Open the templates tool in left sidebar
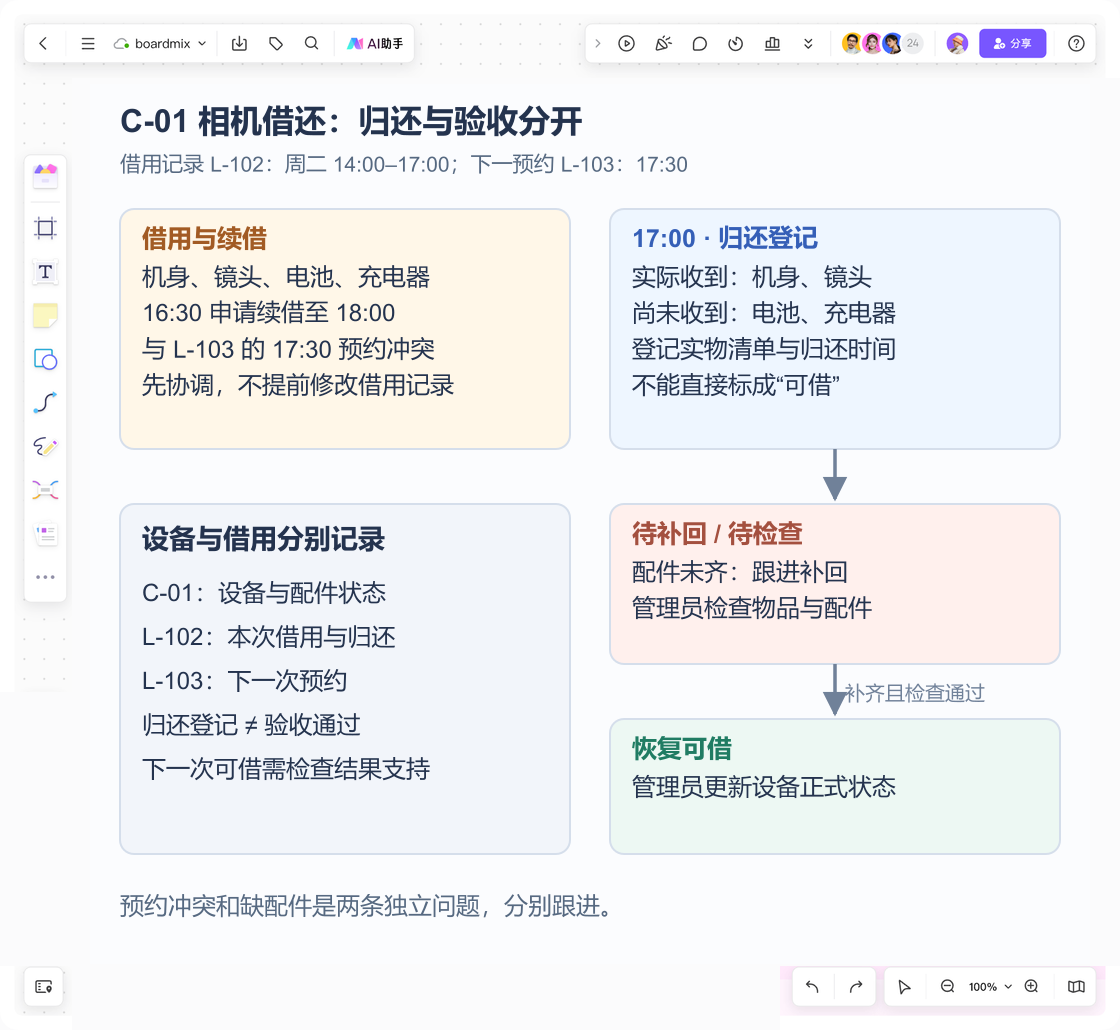The width and height of the screenshot is (1120, 1030). point(46,175)
